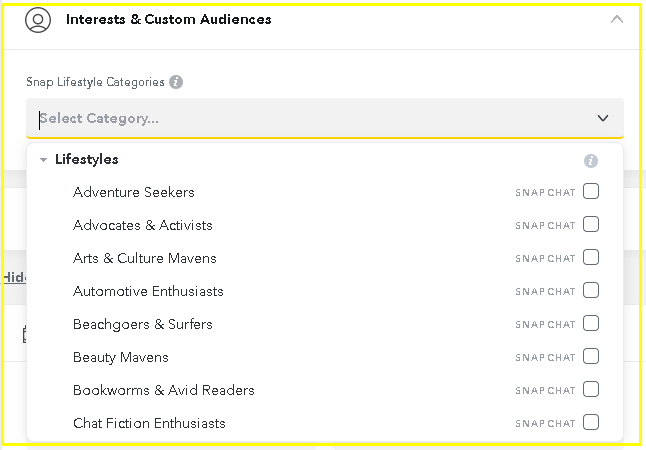This screenshot has height=450, width=646.
Task: Click the Interests & Custom Audiences header title
Action: click(169, 19)
